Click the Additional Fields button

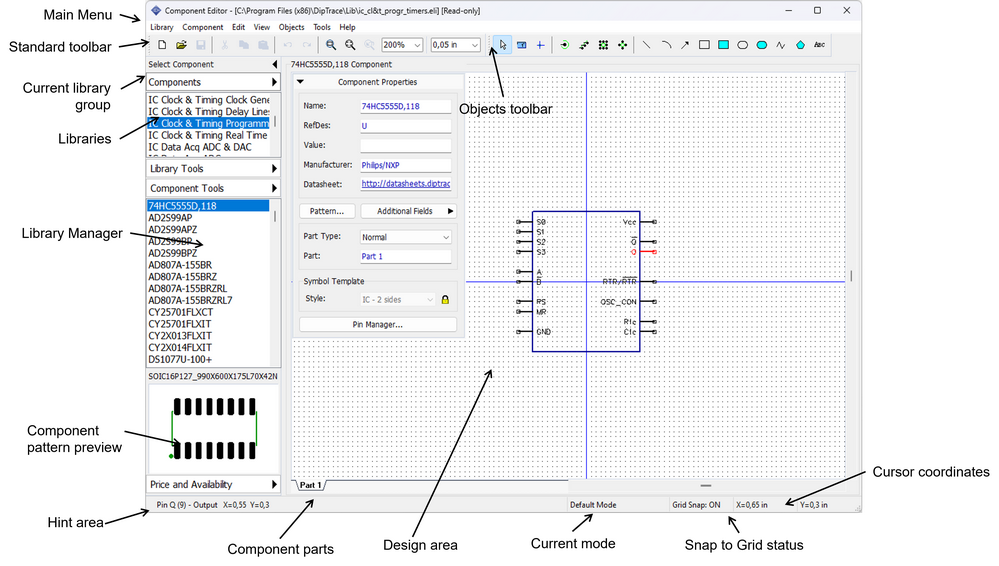[409, 211]
